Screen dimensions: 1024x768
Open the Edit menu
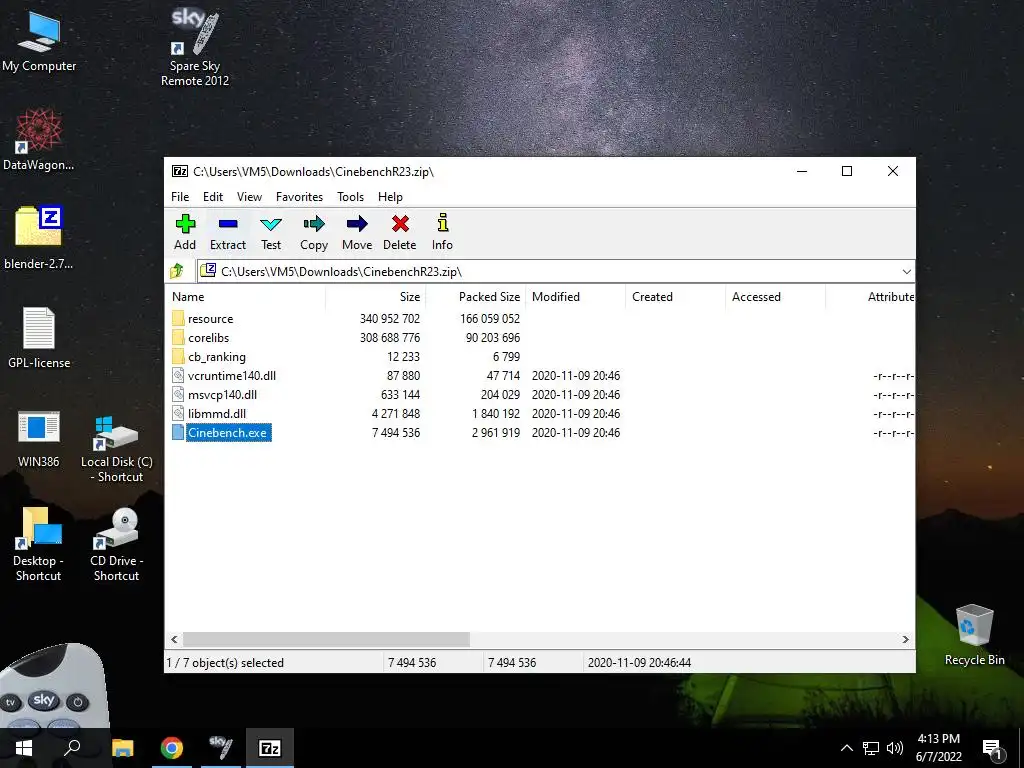click(x=213, y=197)
